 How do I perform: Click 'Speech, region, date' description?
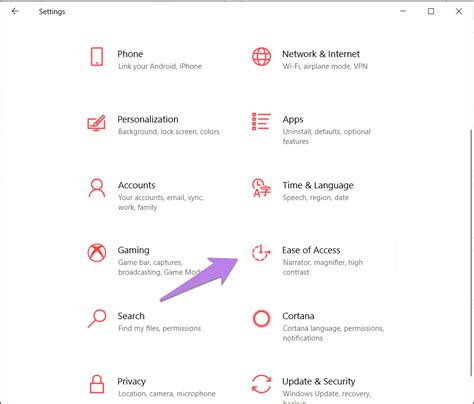(316, 198)
